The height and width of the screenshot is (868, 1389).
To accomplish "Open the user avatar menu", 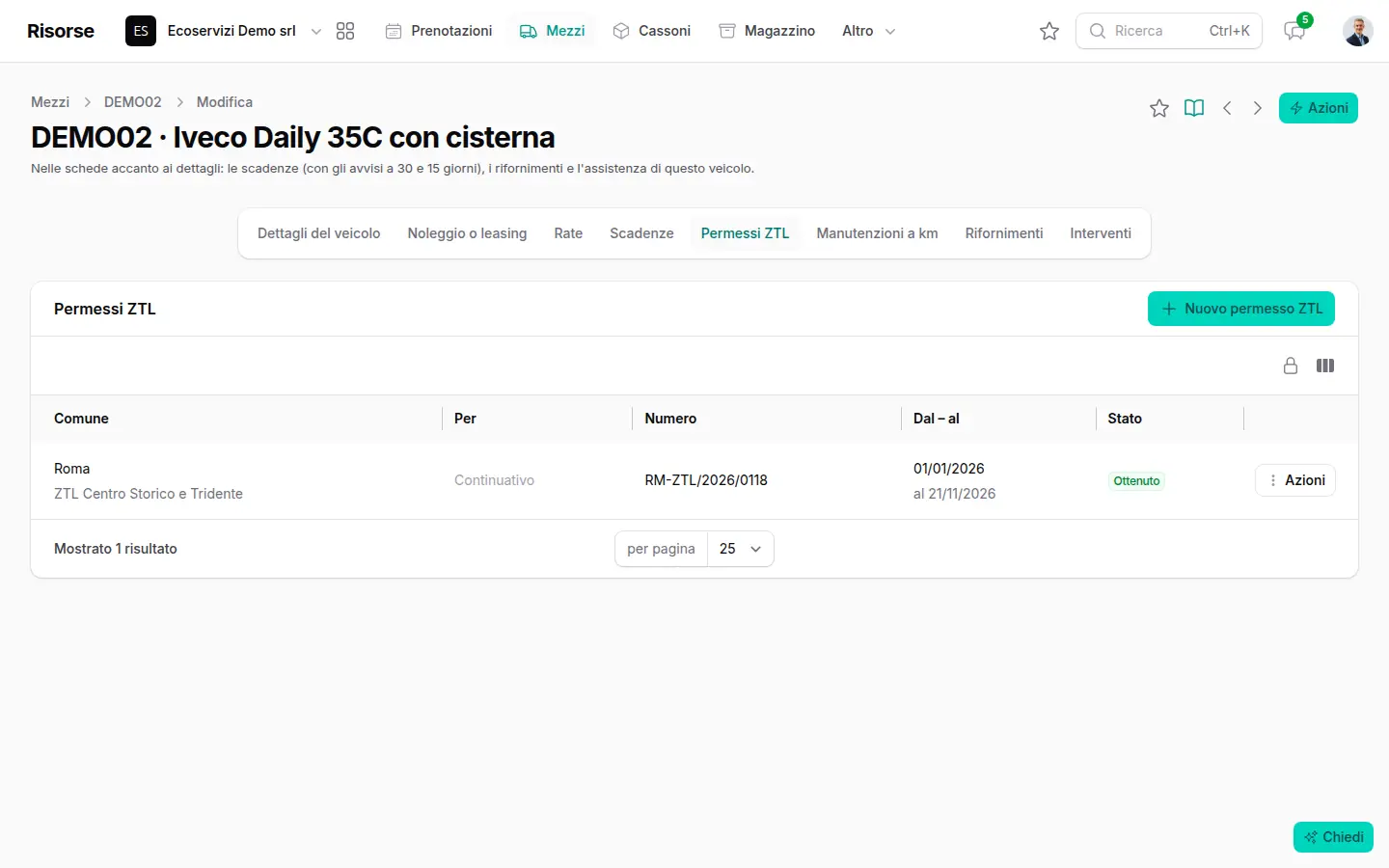I will point(1358,31).
